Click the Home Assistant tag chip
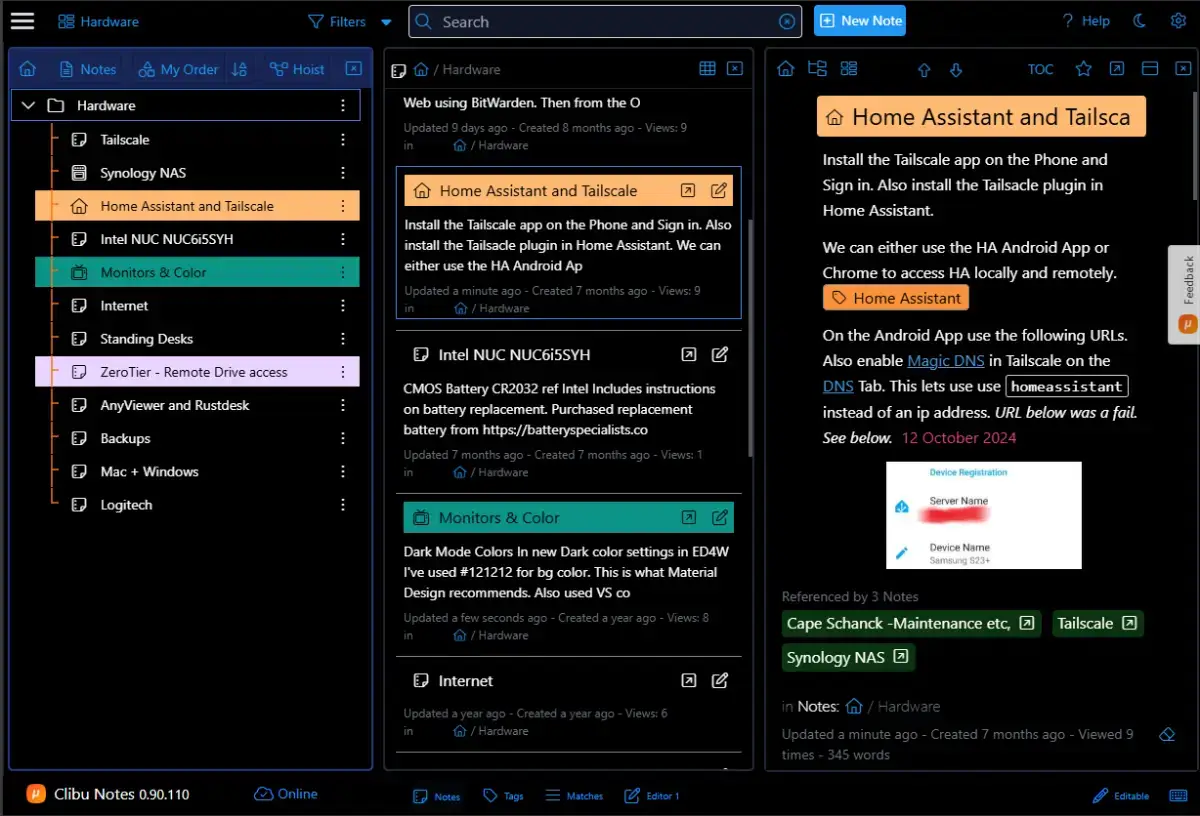This screenshot has height=816, width=1200. (x=896, y=297)
